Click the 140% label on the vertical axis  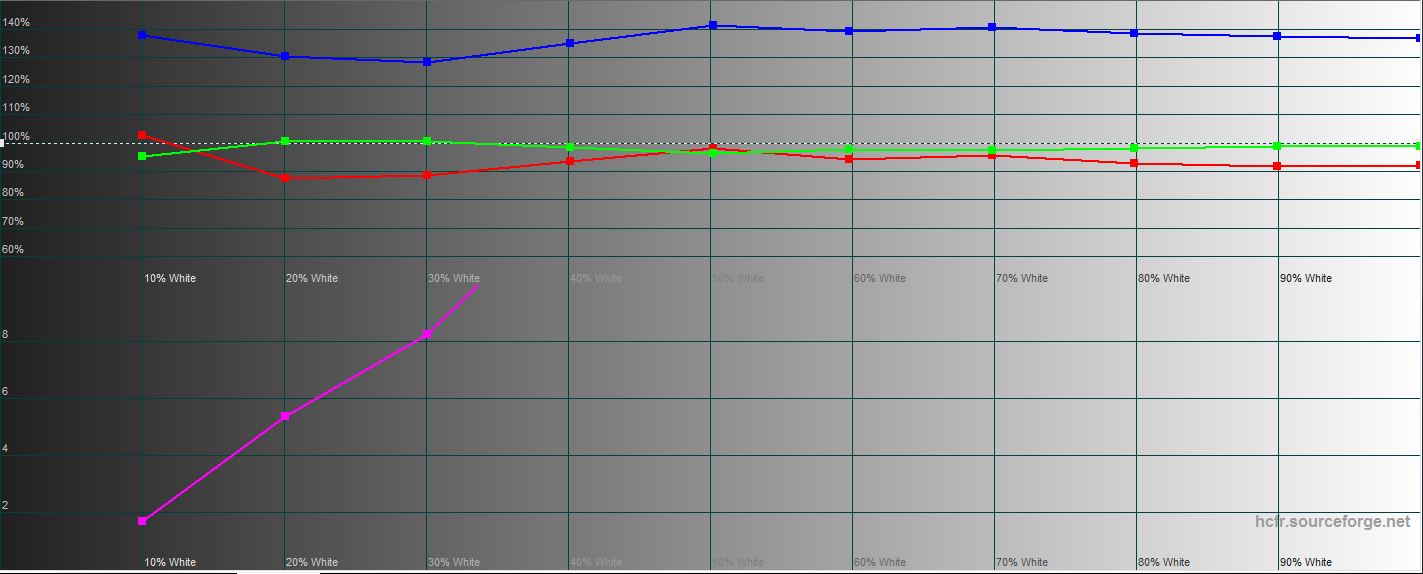(16, 22)
